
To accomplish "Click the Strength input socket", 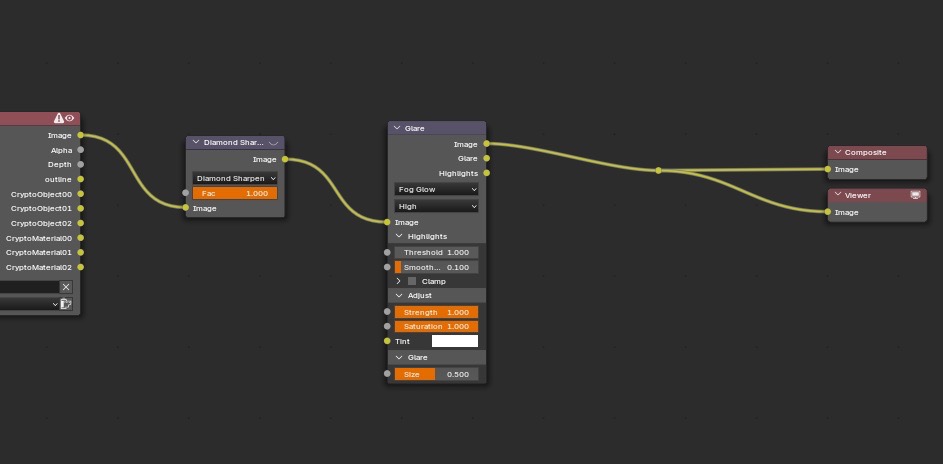I will [387, 312].
